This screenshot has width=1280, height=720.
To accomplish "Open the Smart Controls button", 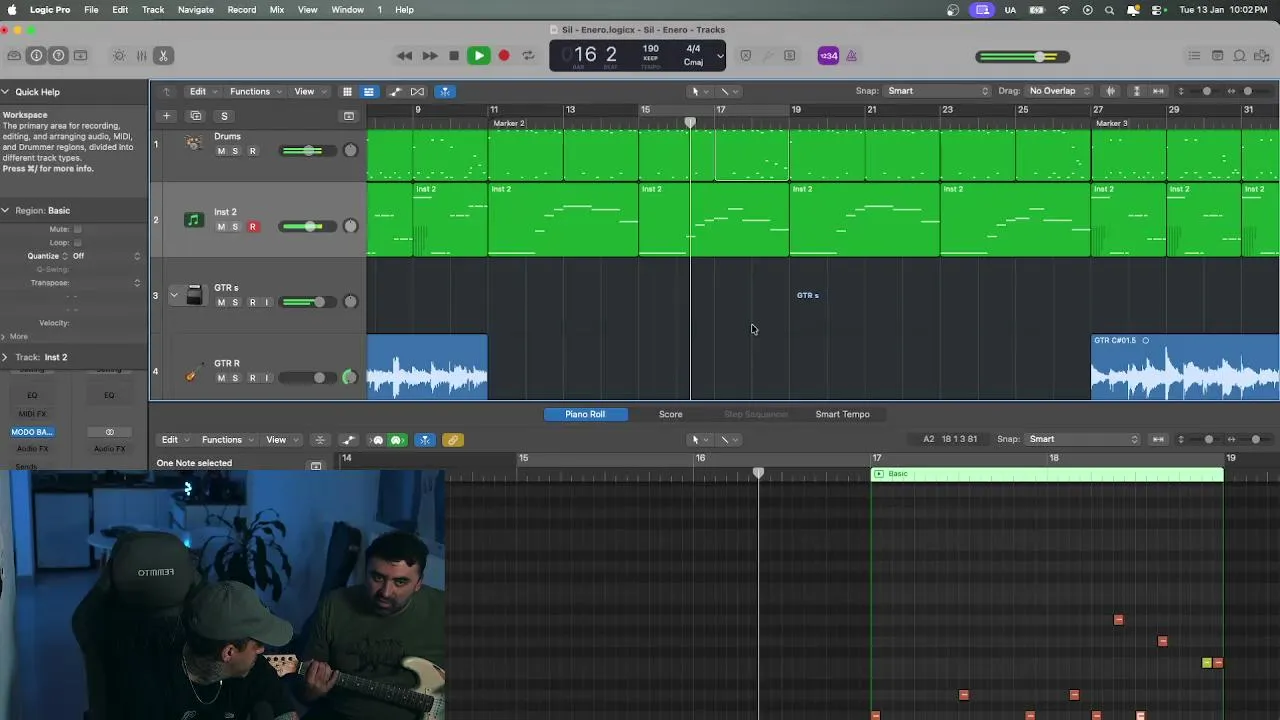I will (x=119, y=56).
